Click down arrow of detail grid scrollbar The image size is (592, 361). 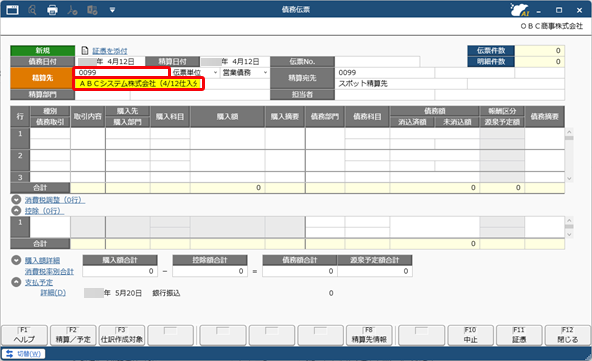[x=569, y=179]
